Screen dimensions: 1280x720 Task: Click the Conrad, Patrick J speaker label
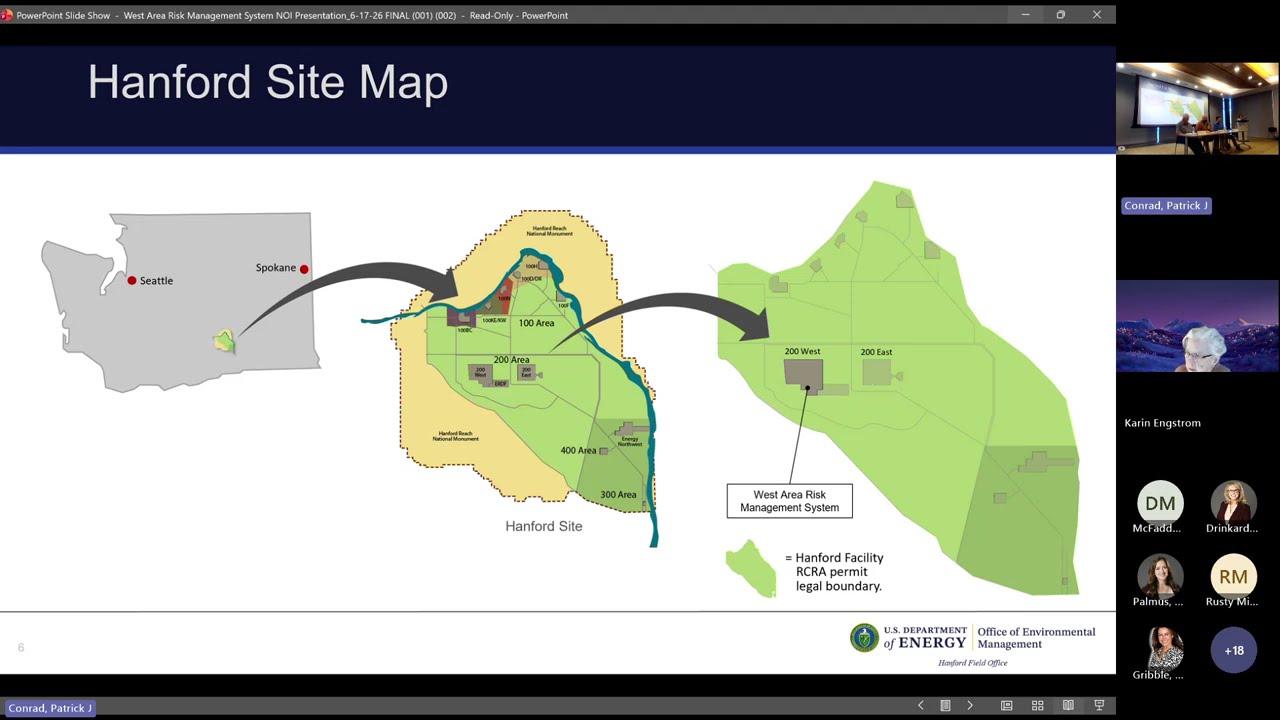tap(1166, 205)
